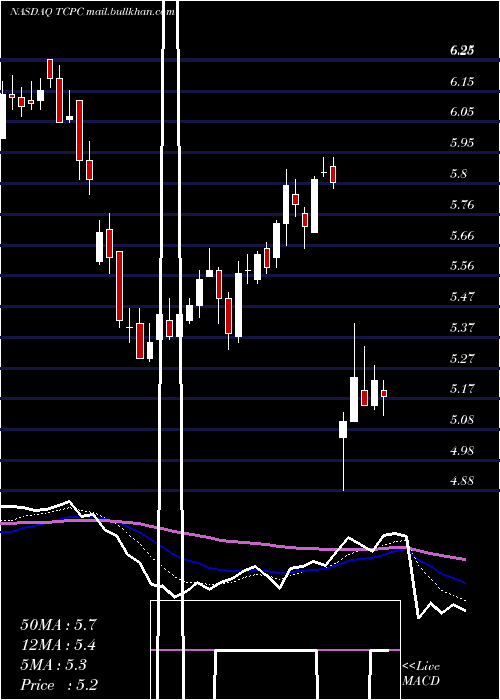Click the 4.88 price axis label
Screen dimensions: 500x700
462,481
